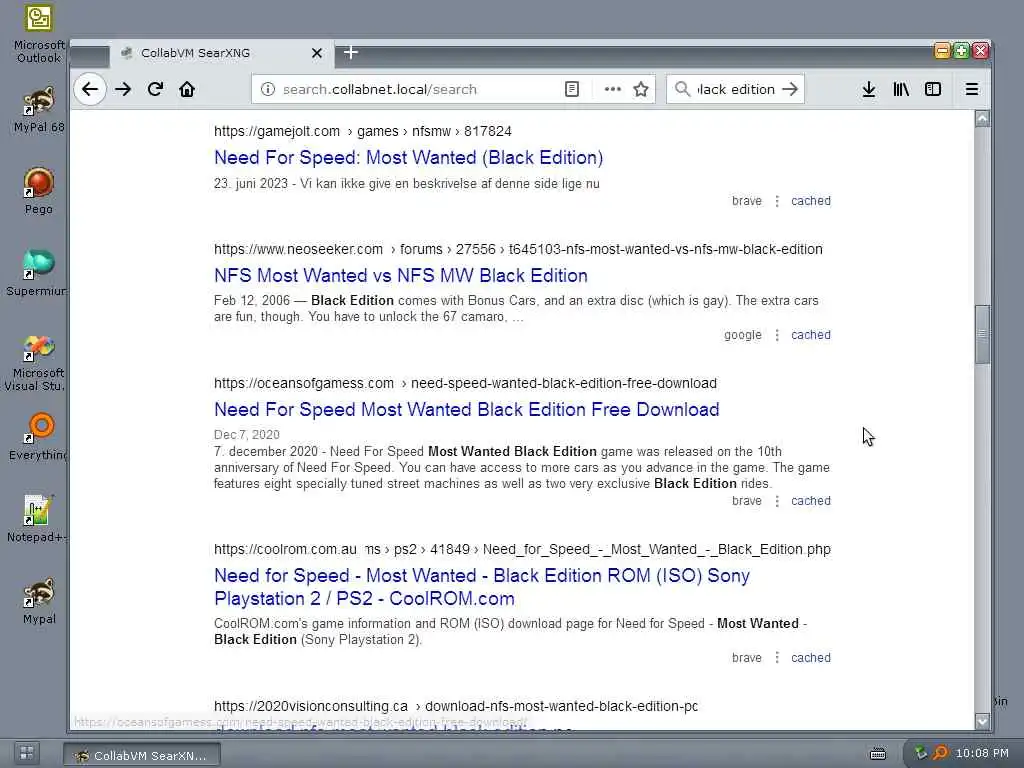Open Supermium desktop shortcut
The height and width of the screenshot is (768, 1024).
click(x=37, y=273)
